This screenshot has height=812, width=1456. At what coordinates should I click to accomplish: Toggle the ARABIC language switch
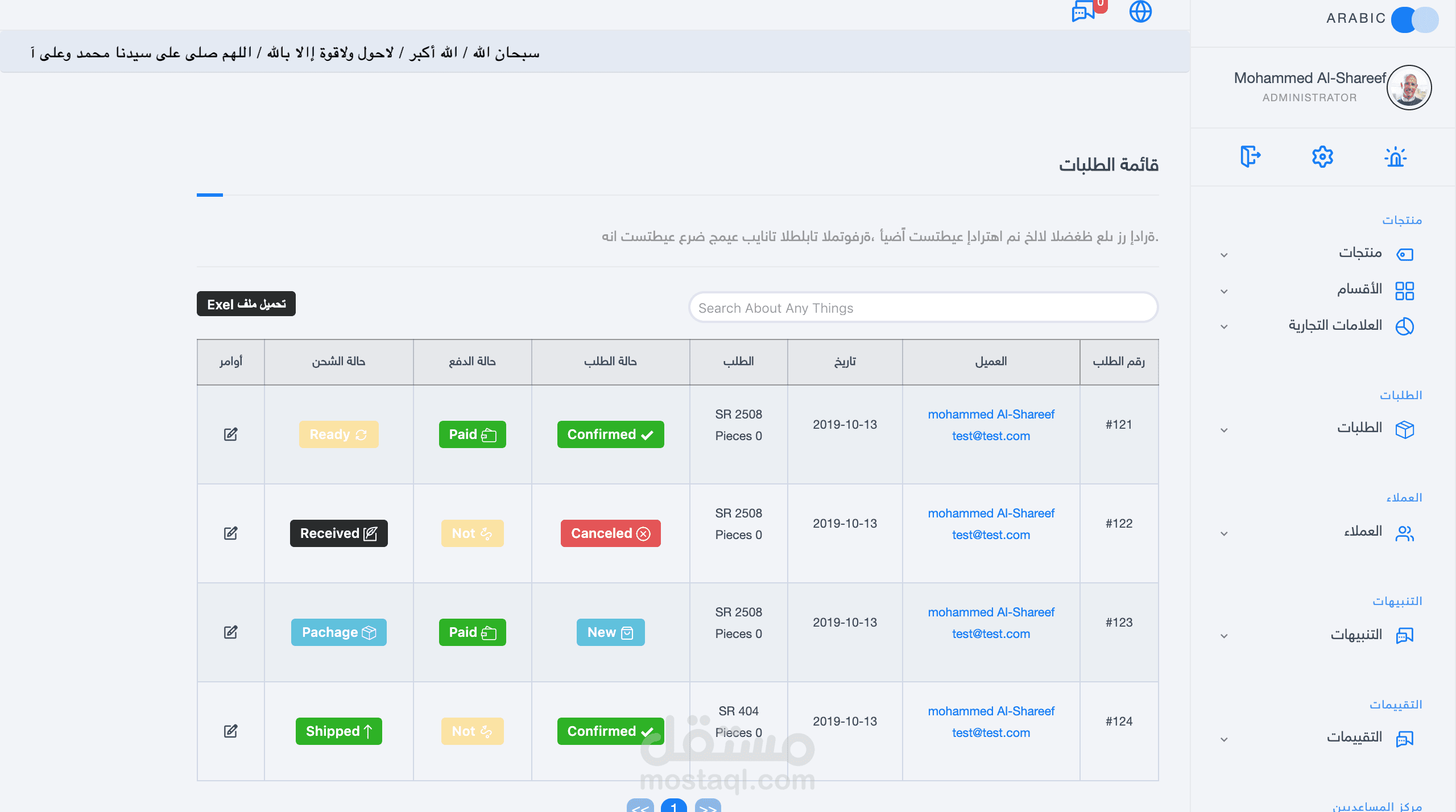pos(1414,19)
